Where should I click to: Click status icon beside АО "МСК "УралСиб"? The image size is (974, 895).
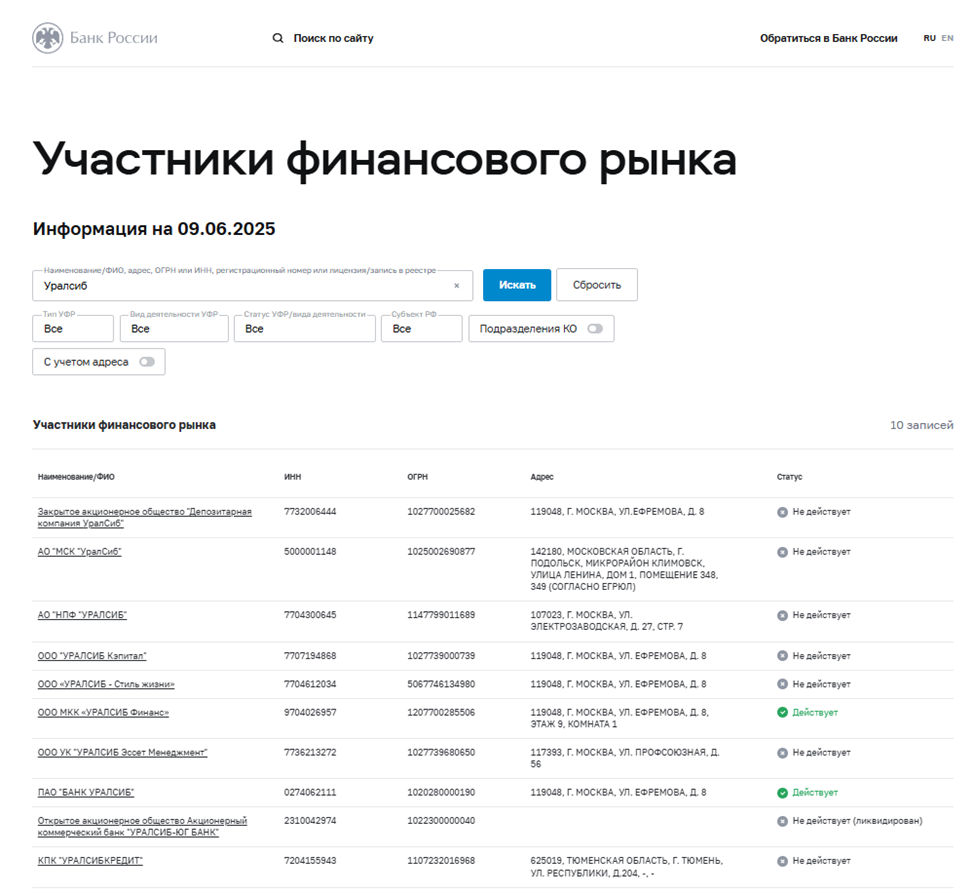[781, 551]
